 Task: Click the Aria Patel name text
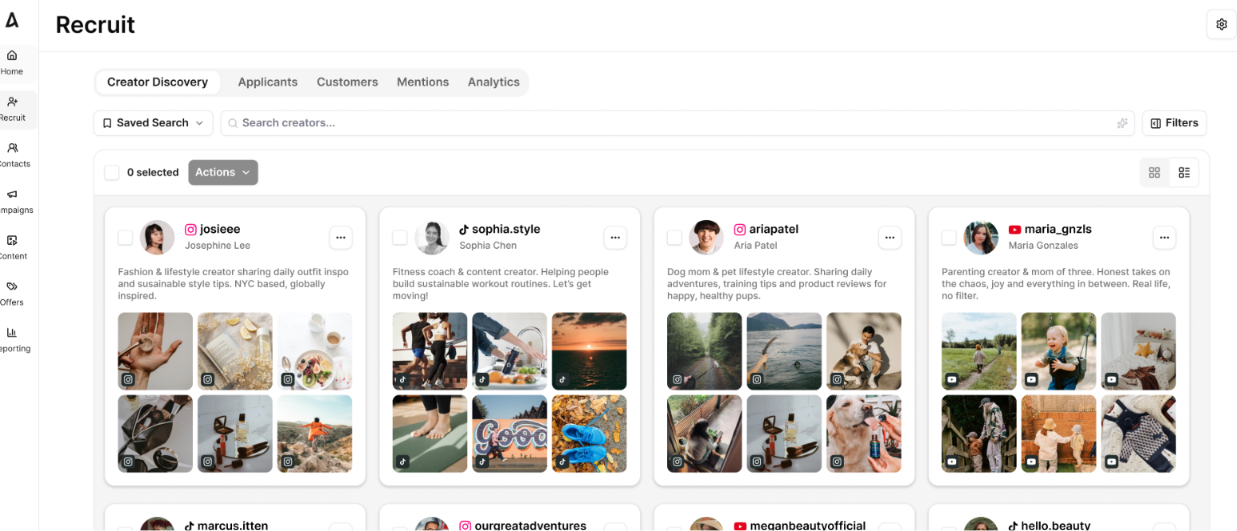pyautogui.click(x=756, y=246)
